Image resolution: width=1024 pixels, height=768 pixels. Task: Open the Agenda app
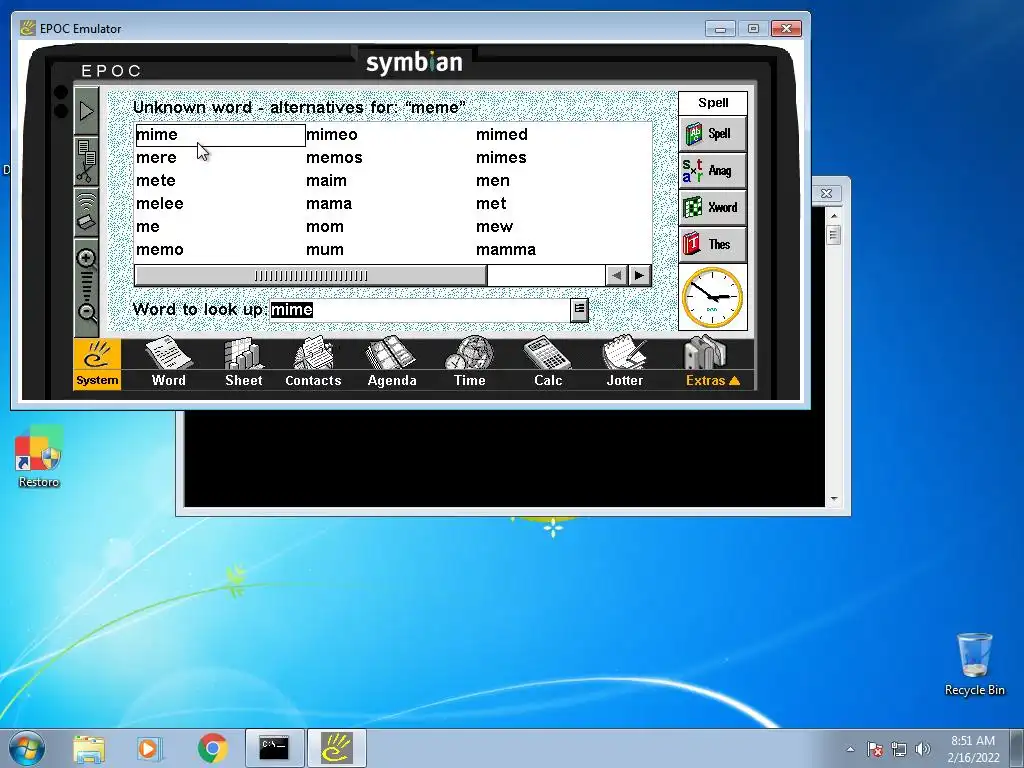click(392, 364)
